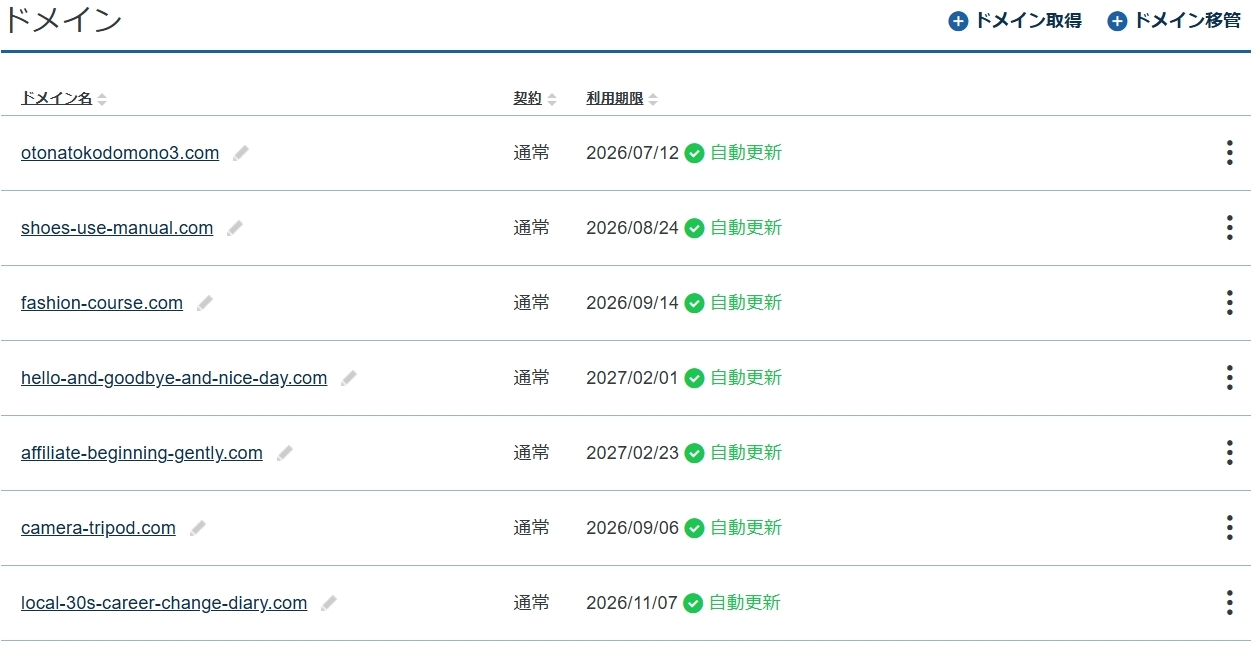Click pencil edit icon beside otonatokodomono3.com

(241, 153)
